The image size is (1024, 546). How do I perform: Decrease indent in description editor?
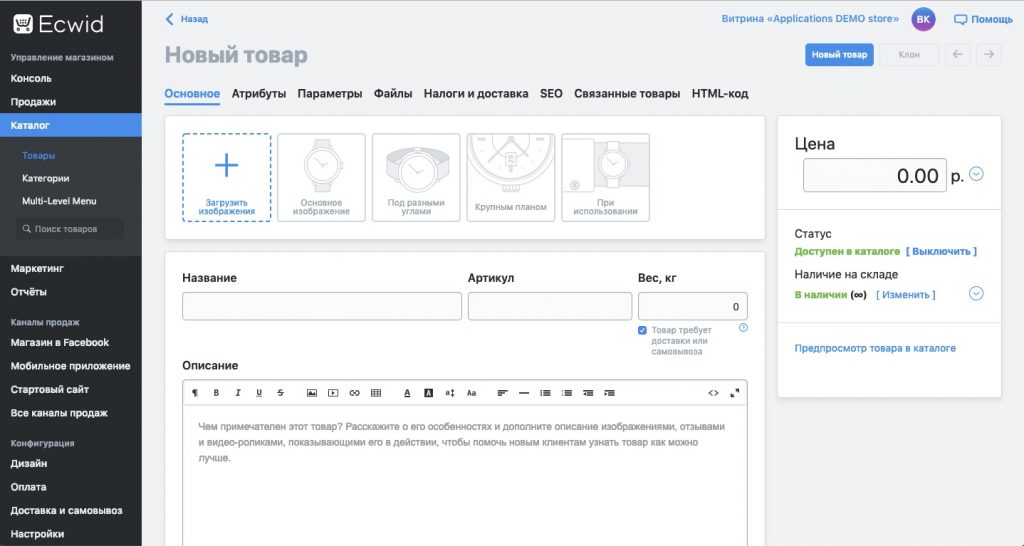tap(588, 393)
